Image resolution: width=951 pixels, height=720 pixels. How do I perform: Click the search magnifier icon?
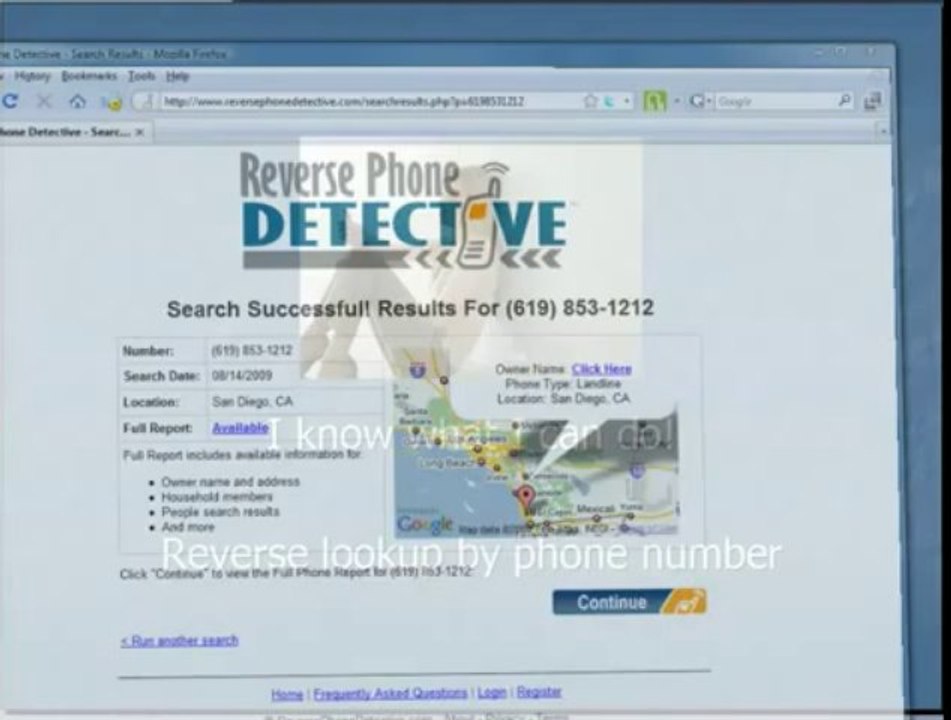(844, 101)
